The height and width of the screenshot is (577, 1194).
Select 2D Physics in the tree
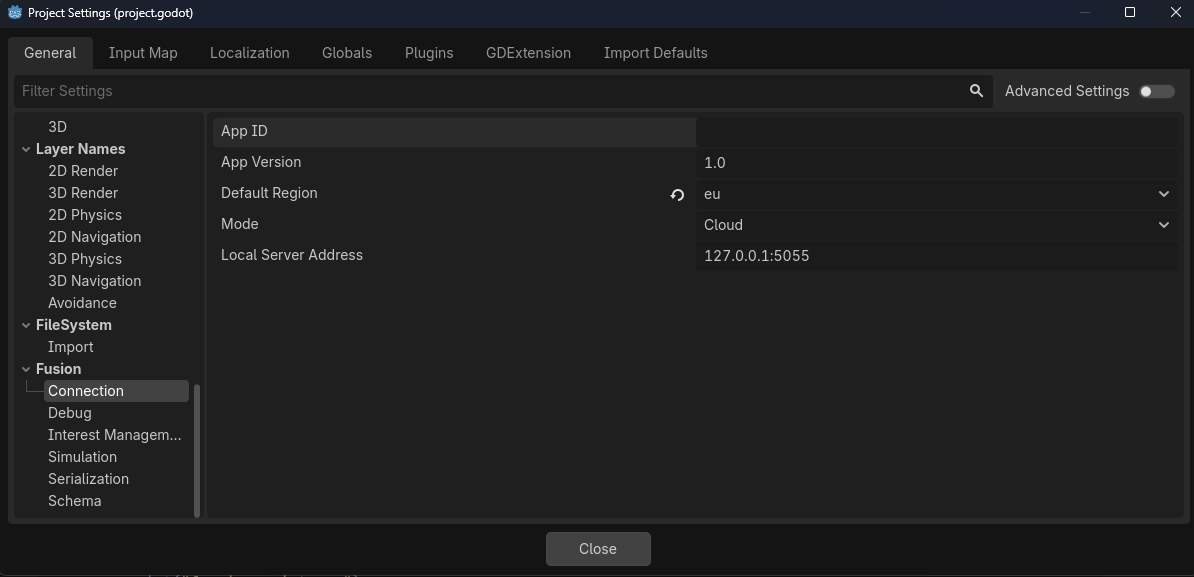pyautogui.click(x=85, y=215)
